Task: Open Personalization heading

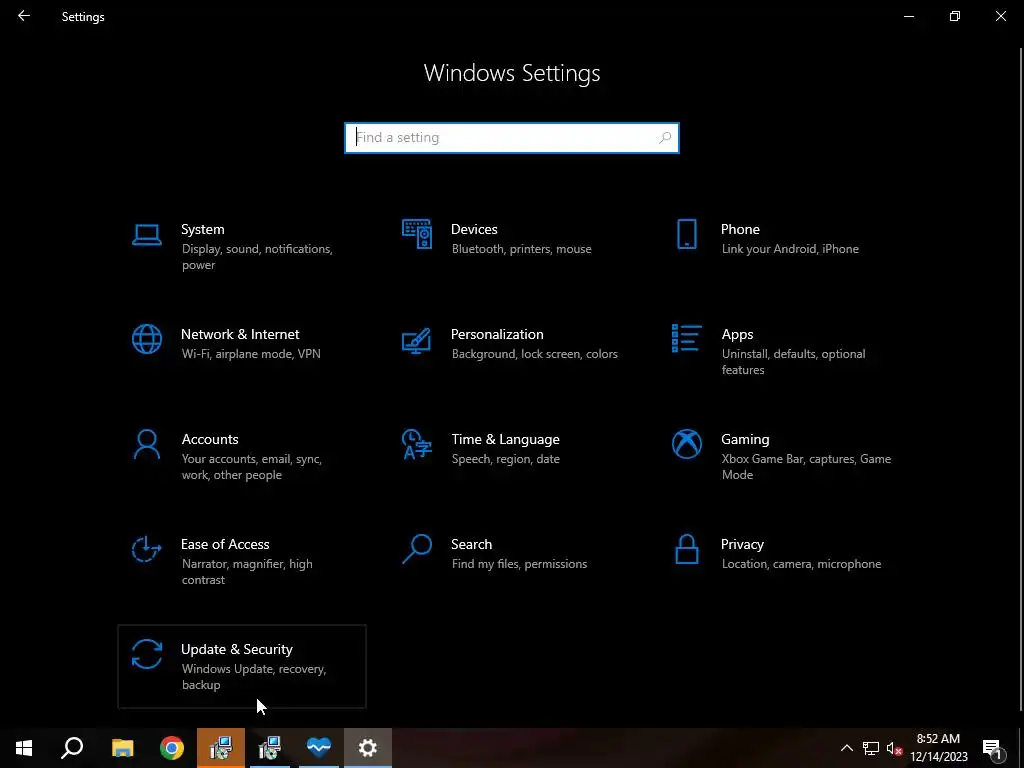Action: (497, 334)
